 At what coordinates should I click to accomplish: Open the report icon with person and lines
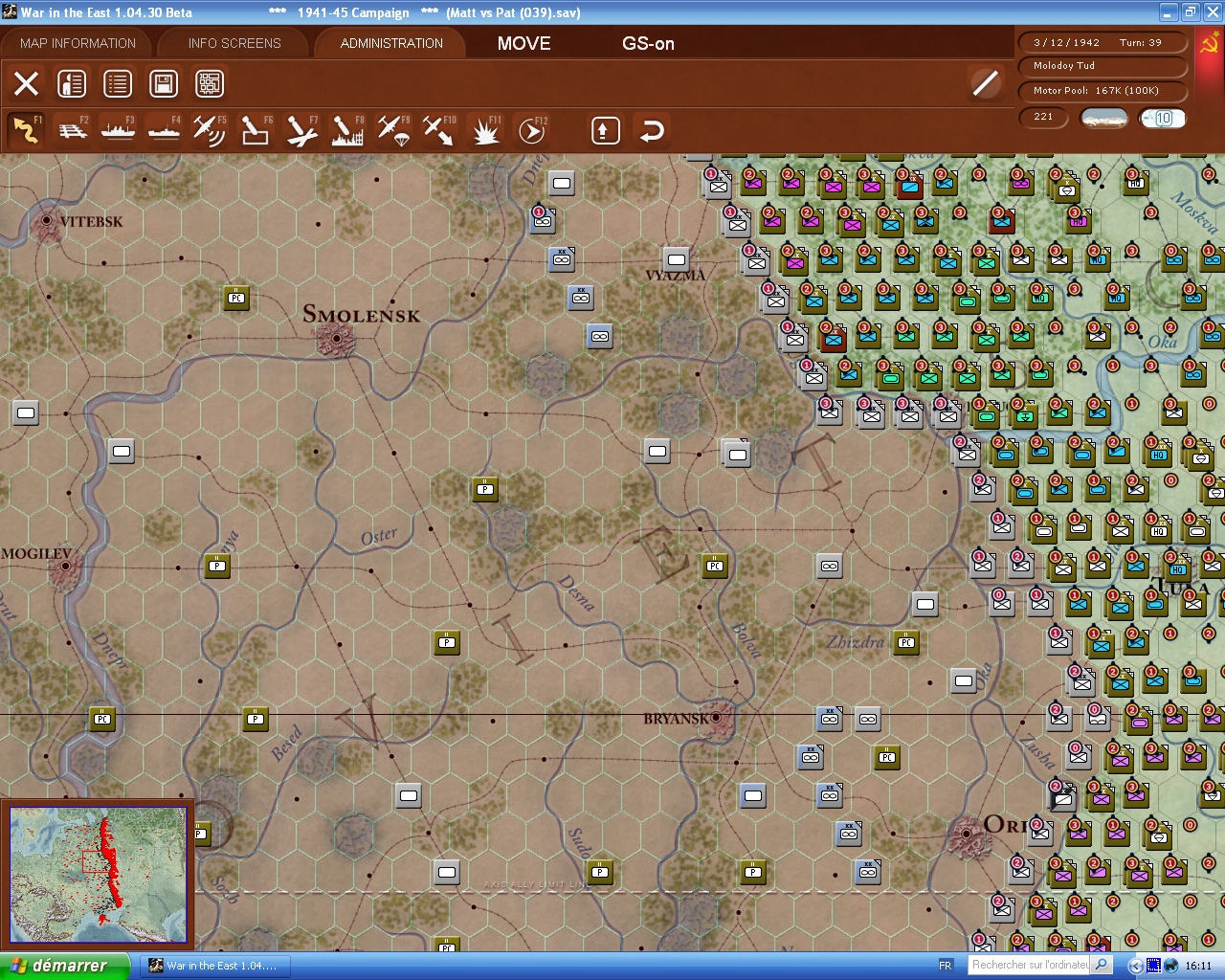(72, 83)
